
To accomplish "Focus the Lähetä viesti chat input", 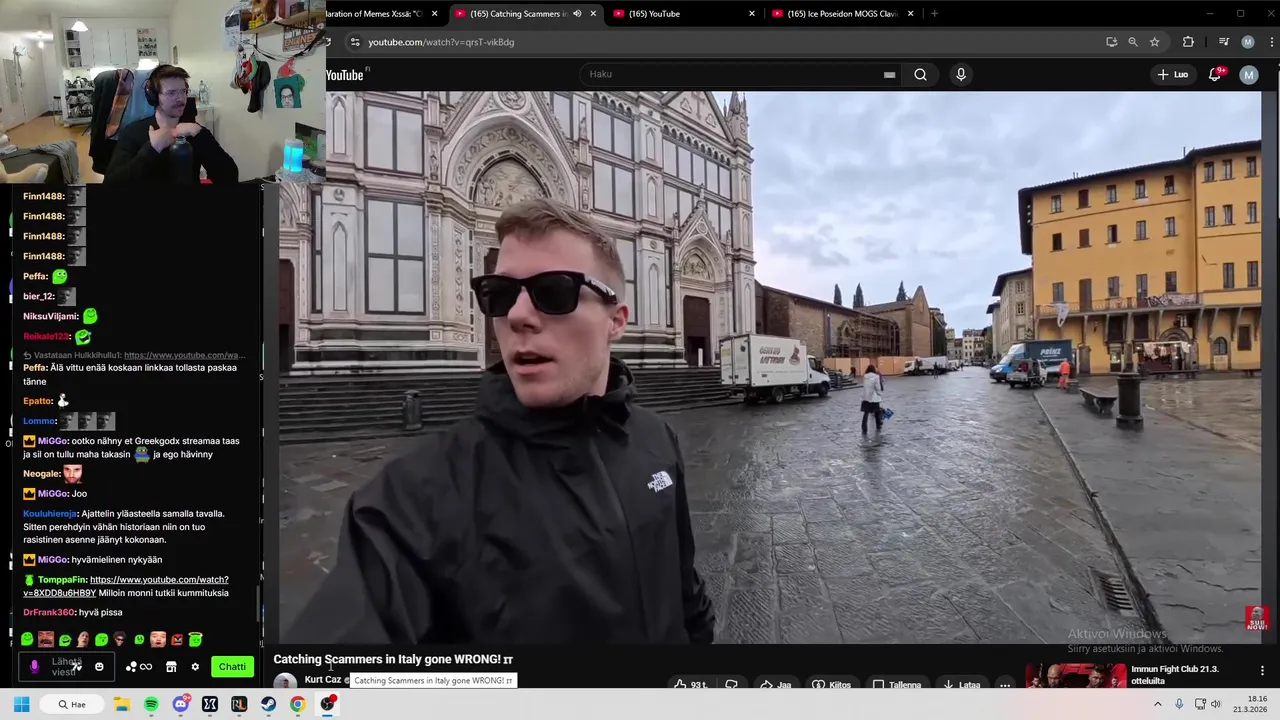I will coord(66,667).
